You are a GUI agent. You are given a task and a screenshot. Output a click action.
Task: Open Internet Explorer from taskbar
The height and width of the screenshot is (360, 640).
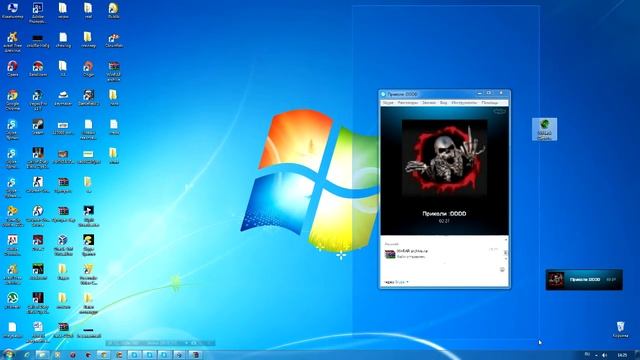point(27,355)
